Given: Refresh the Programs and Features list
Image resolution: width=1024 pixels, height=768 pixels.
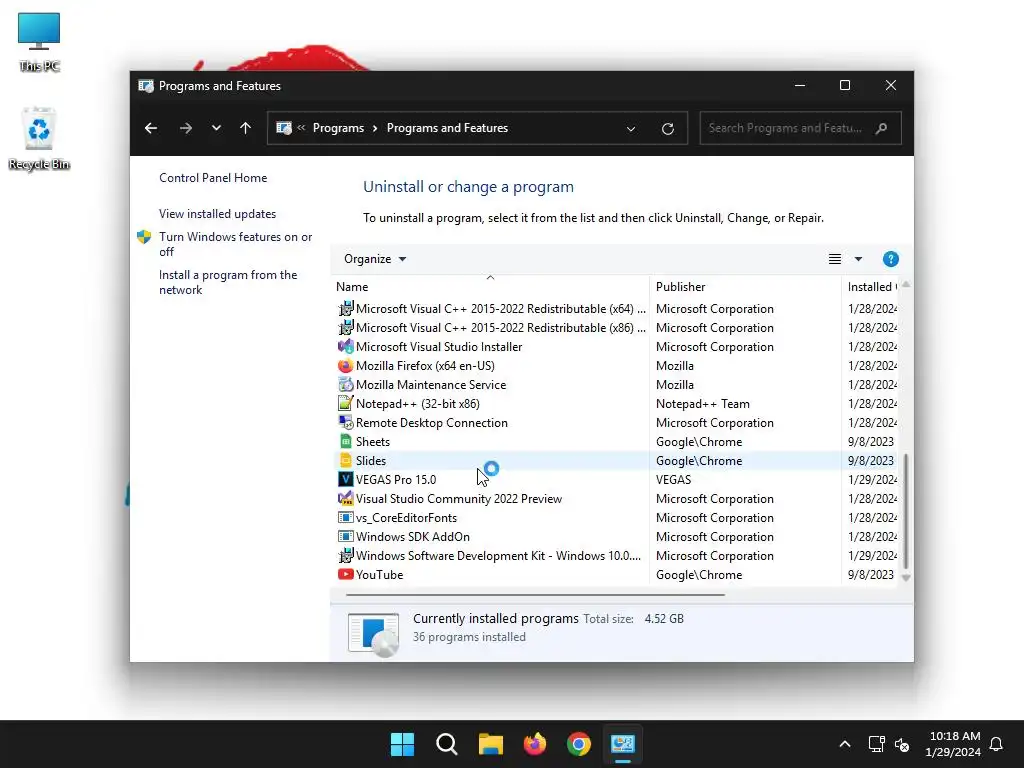Looking at the screenshot, I should (x=667, y=129).
